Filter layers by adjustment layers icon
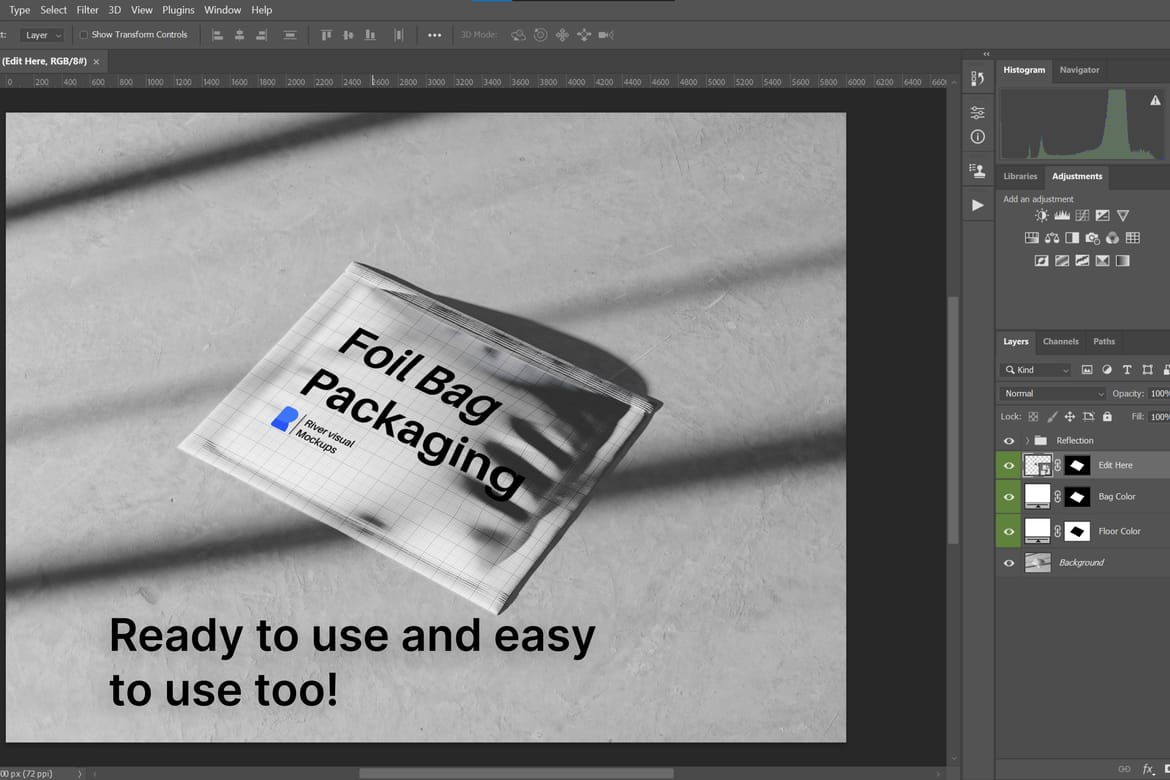The image size is (1170, 780). 1107,370
